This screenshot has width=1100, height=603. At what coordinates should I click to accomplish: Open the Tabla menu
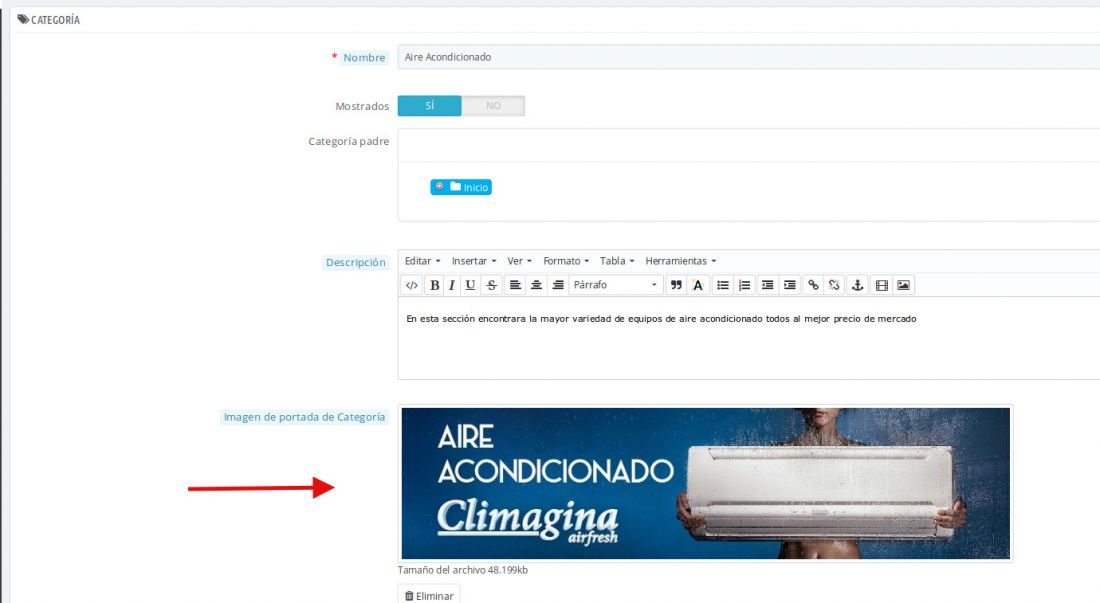point(617,261)
